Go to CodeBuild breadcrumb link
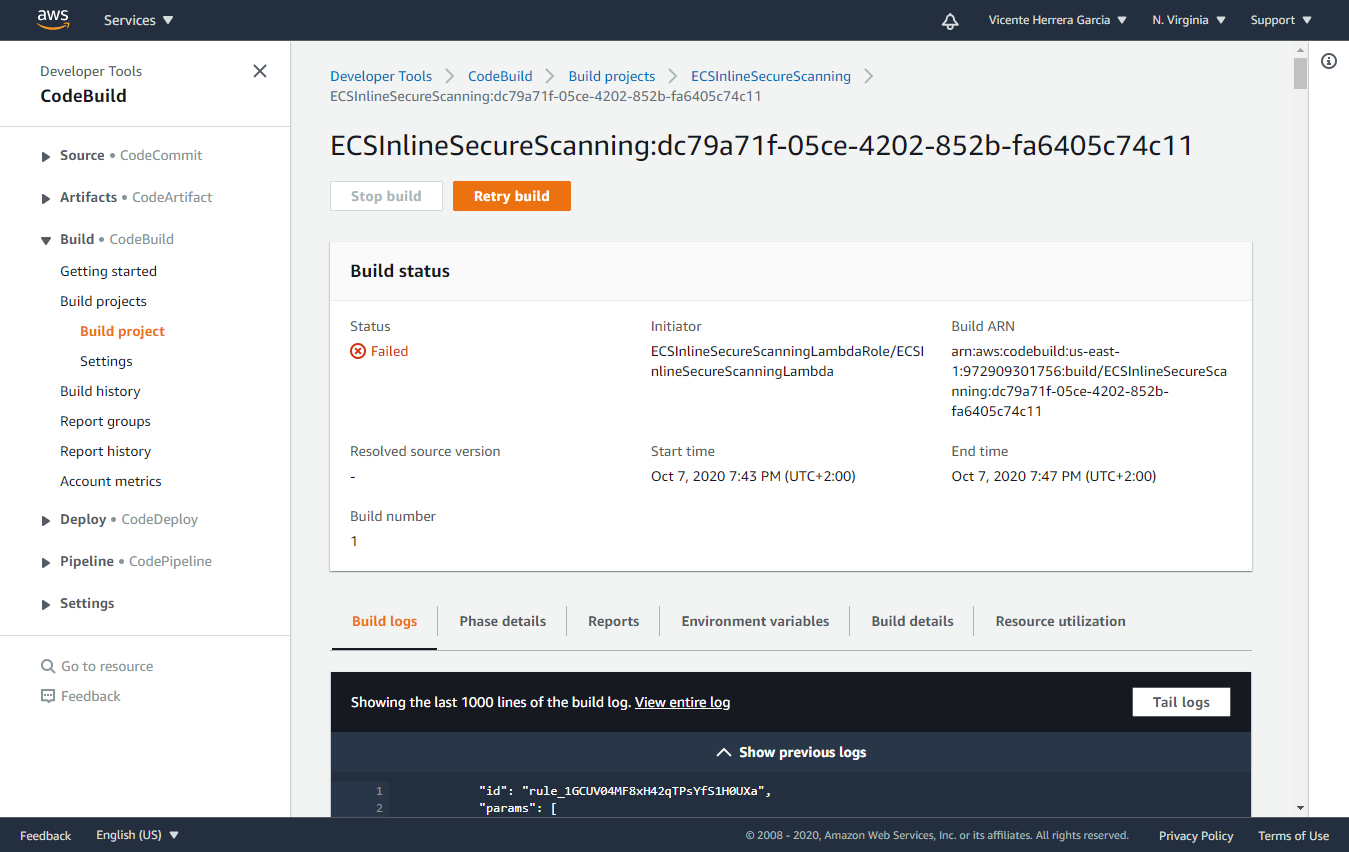This screenshot has width=1349, height=852. click(500, 76)
